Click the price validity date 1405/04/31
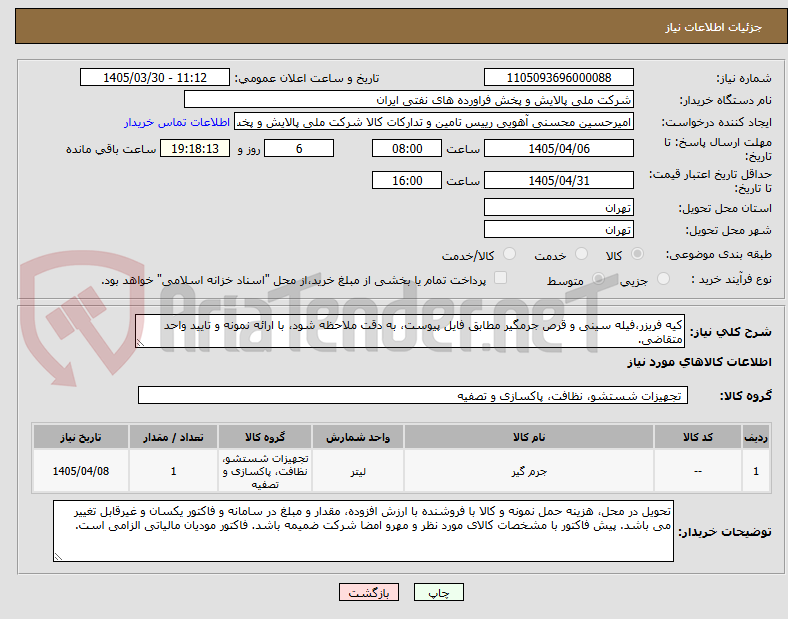The width and height of the screenshot is (788, 619). coord(559,180)
